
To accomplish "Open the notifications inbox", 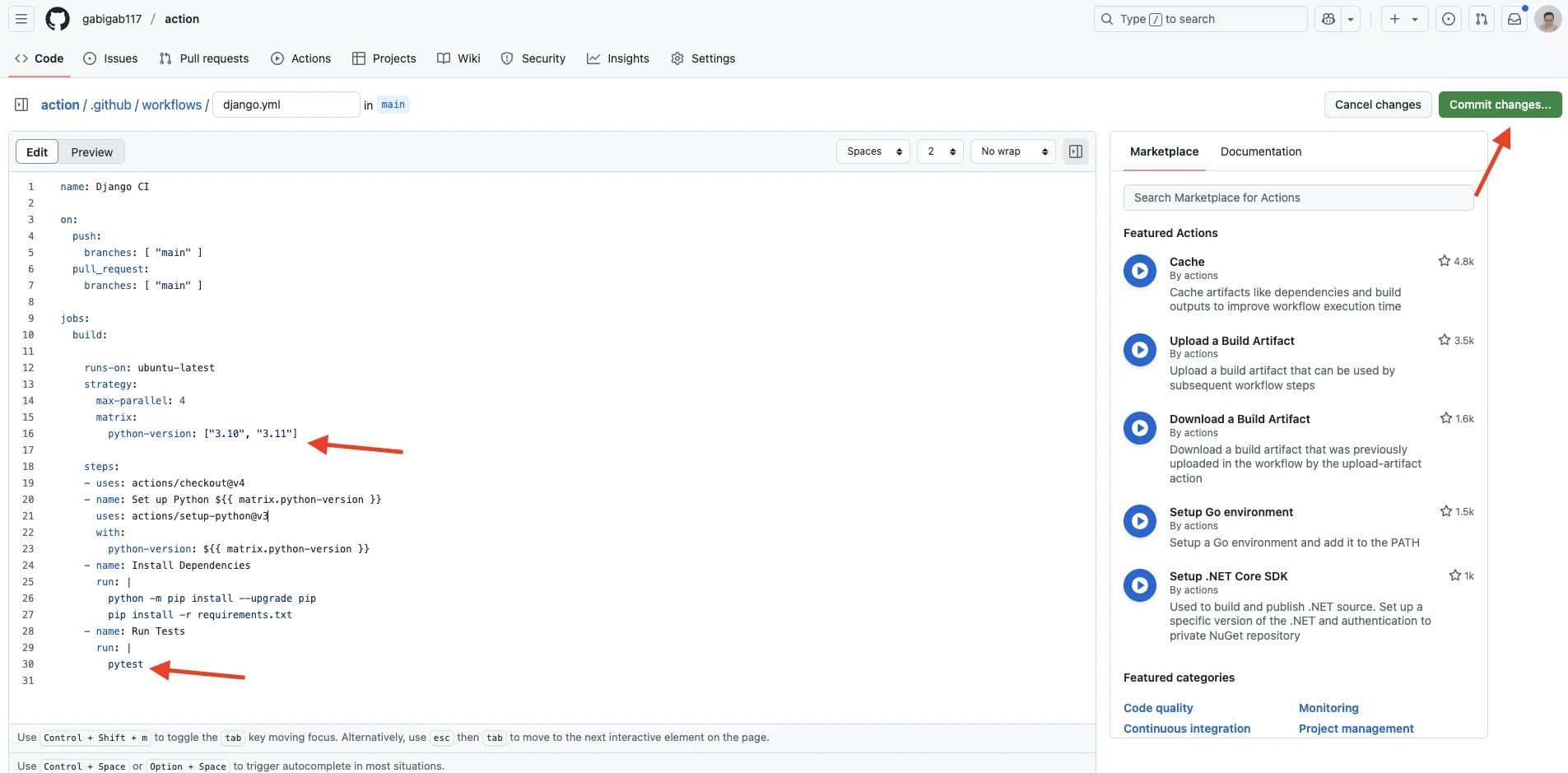I will (x=1514, y=18).
